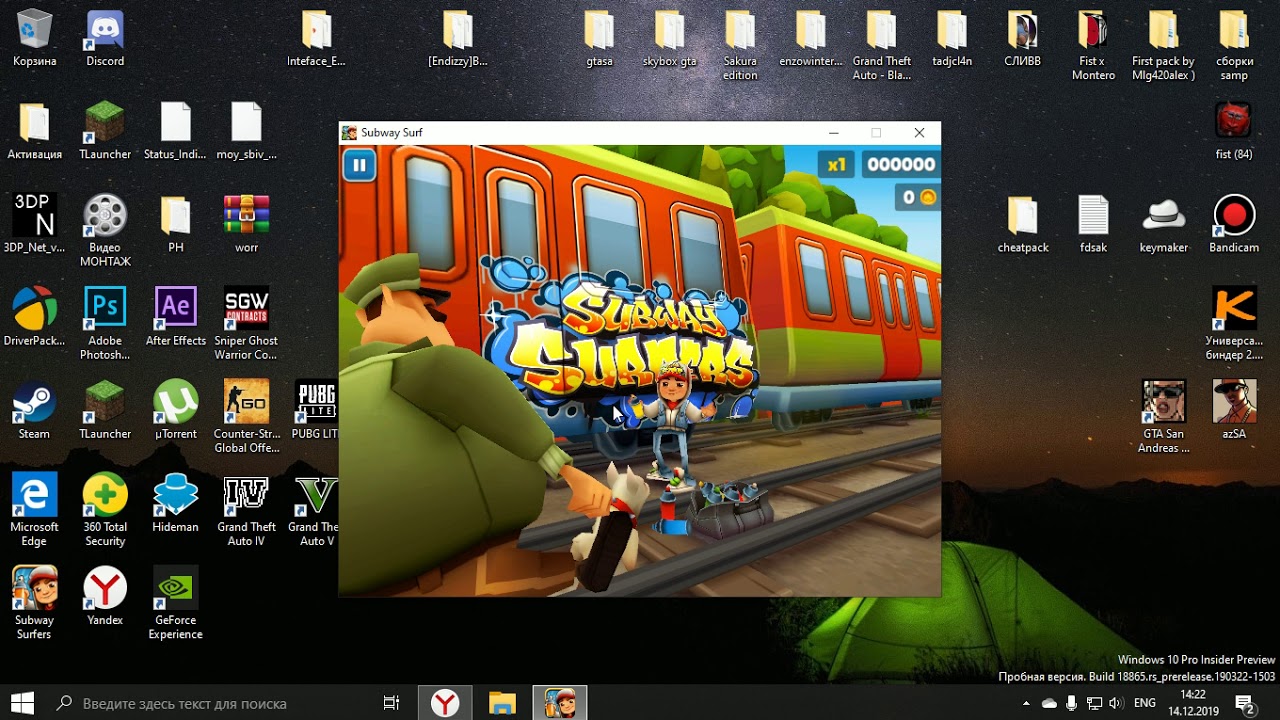Select the keymaker icon
Image resolution: width=1280 pixels, height=720 pixels.
coord(1163,224)
